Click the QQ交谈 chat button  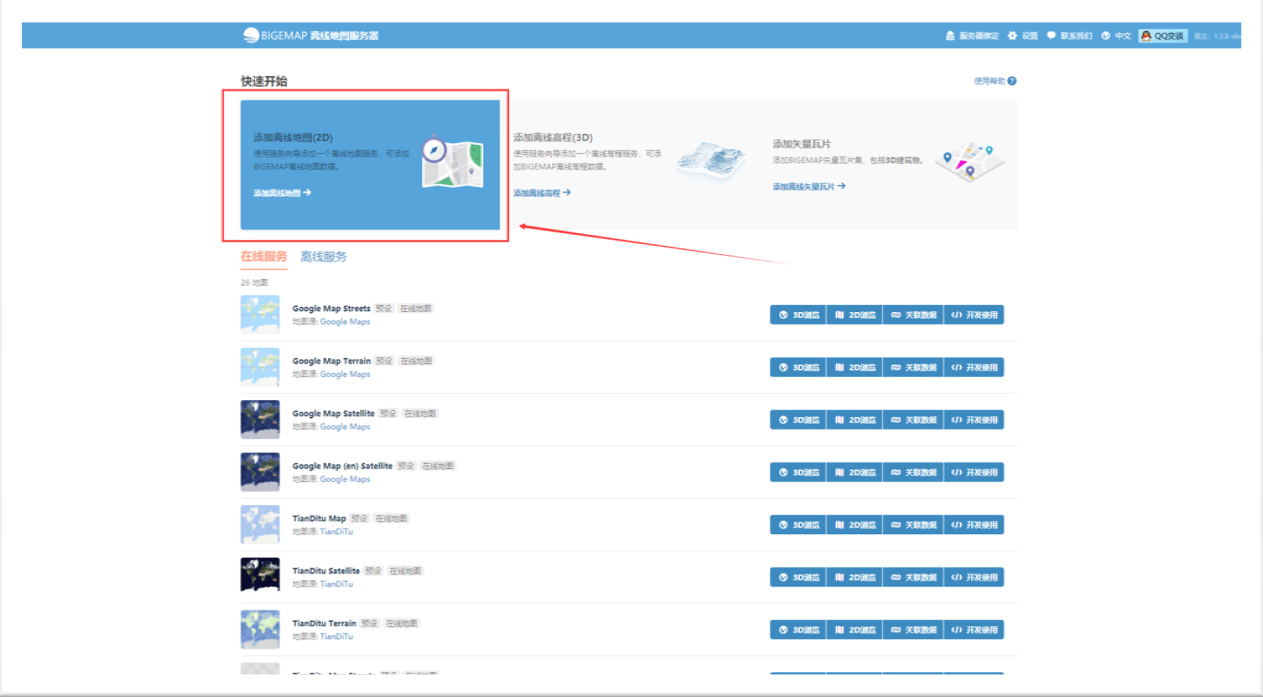pos(1163,36)
